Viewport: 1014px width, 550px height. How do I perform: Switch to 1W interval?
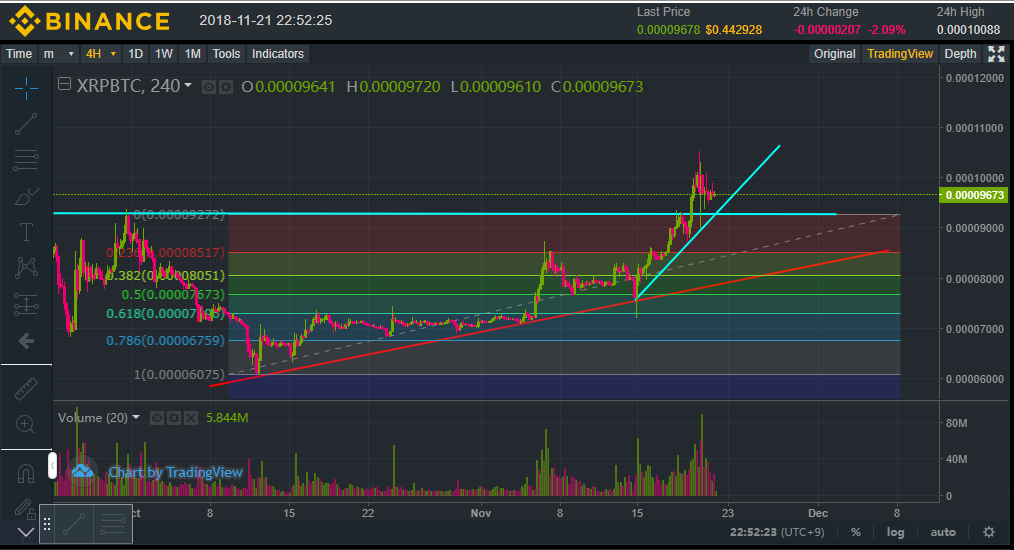click(x=164, y=54)
